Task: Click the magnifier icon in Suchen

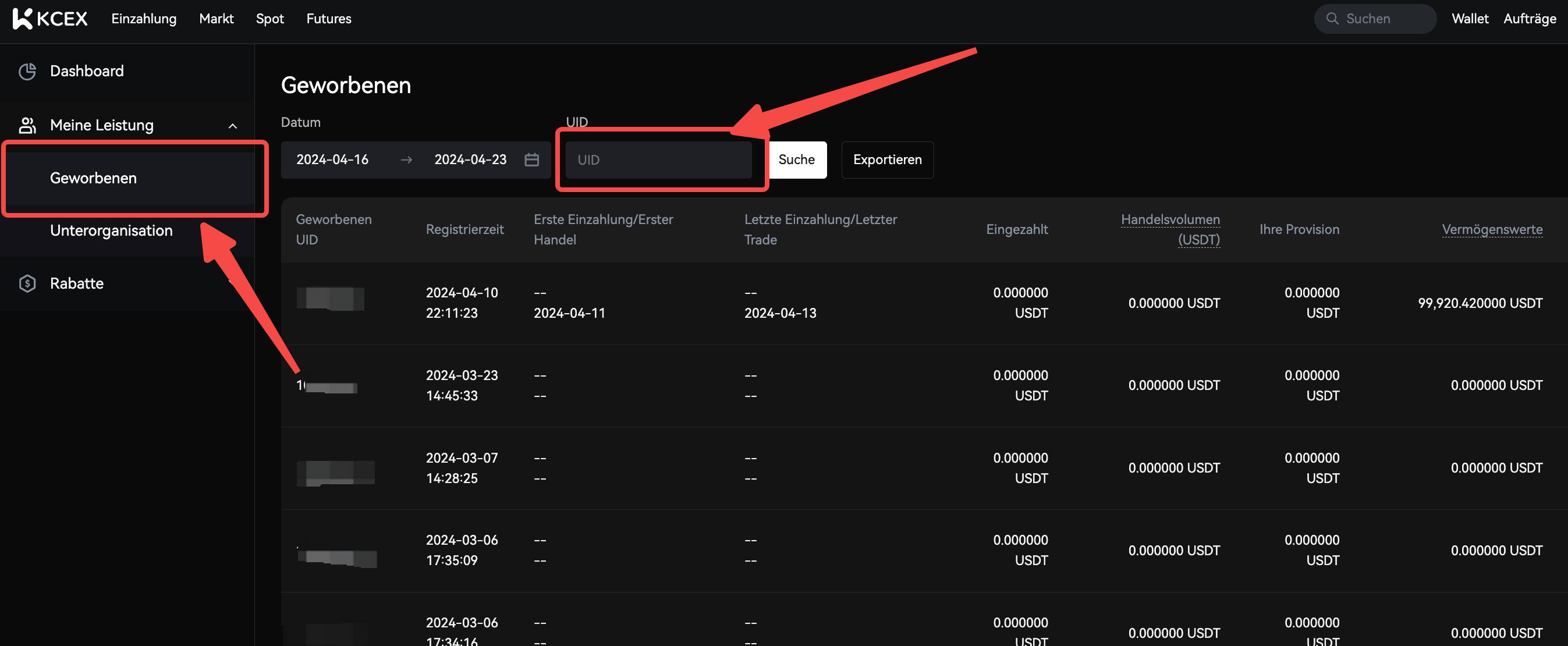Action: (1332, 19)
